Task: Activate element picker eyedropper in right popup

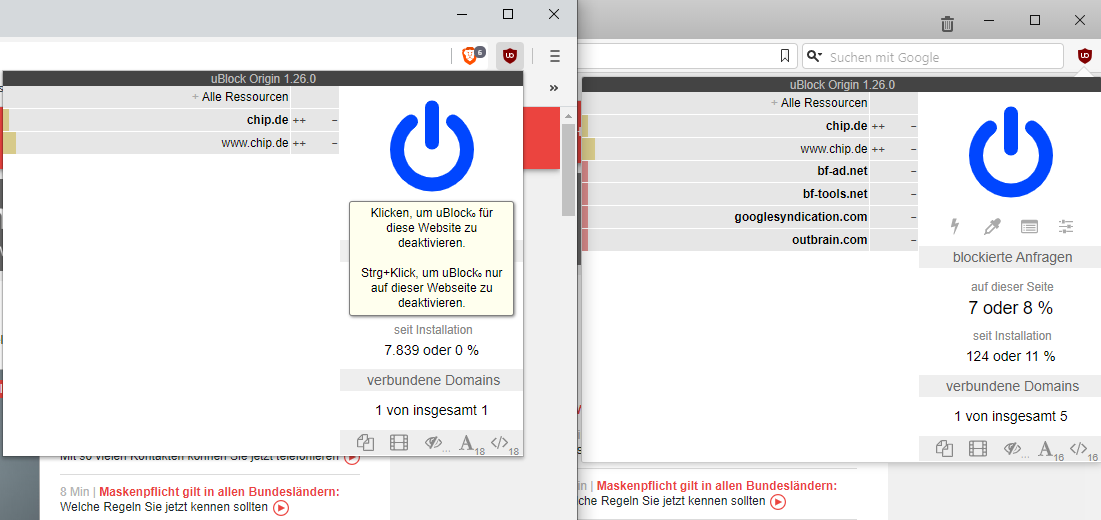Action: pos(991,226)
